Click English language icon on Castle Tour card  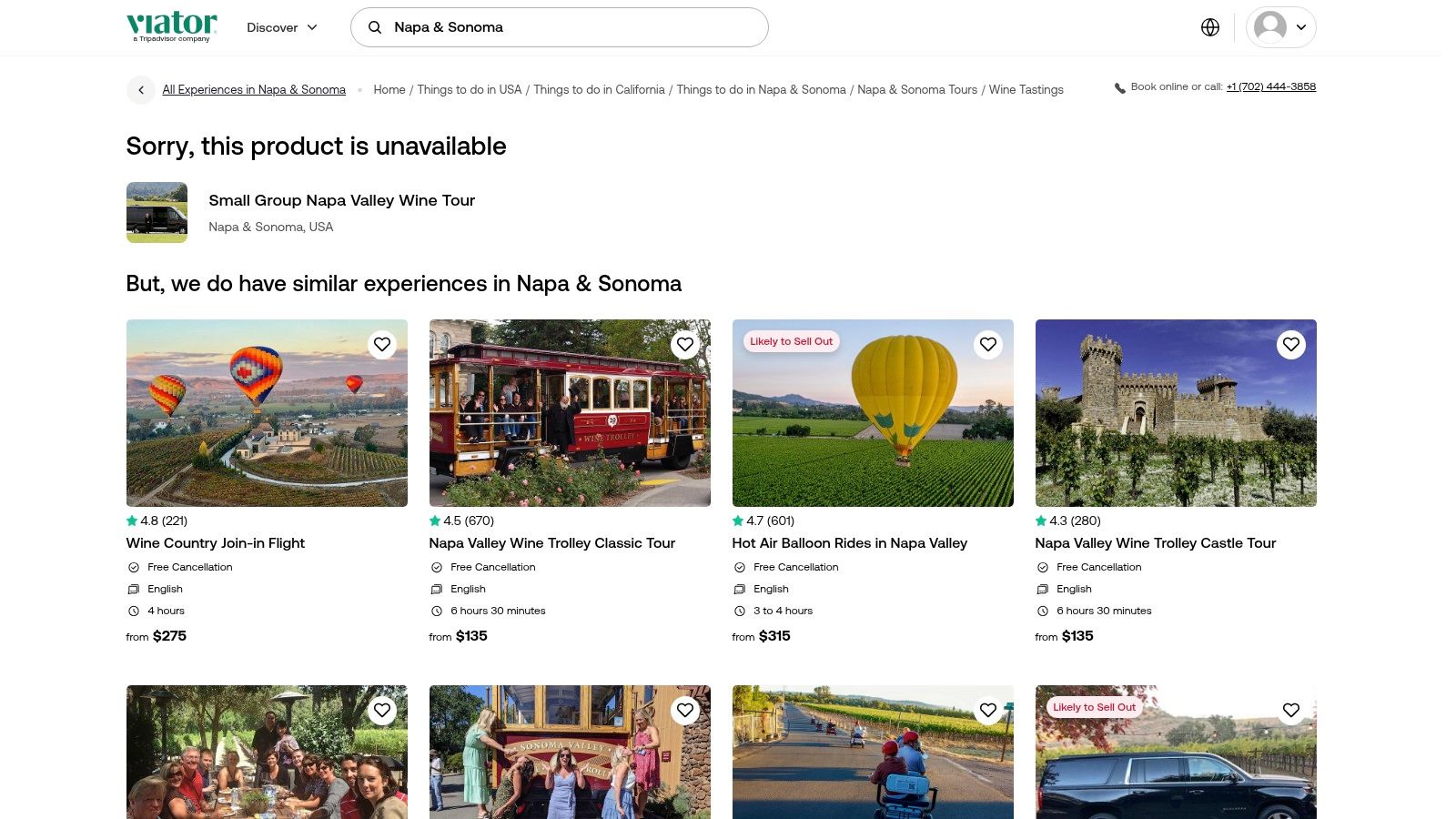coord(1043,590)
